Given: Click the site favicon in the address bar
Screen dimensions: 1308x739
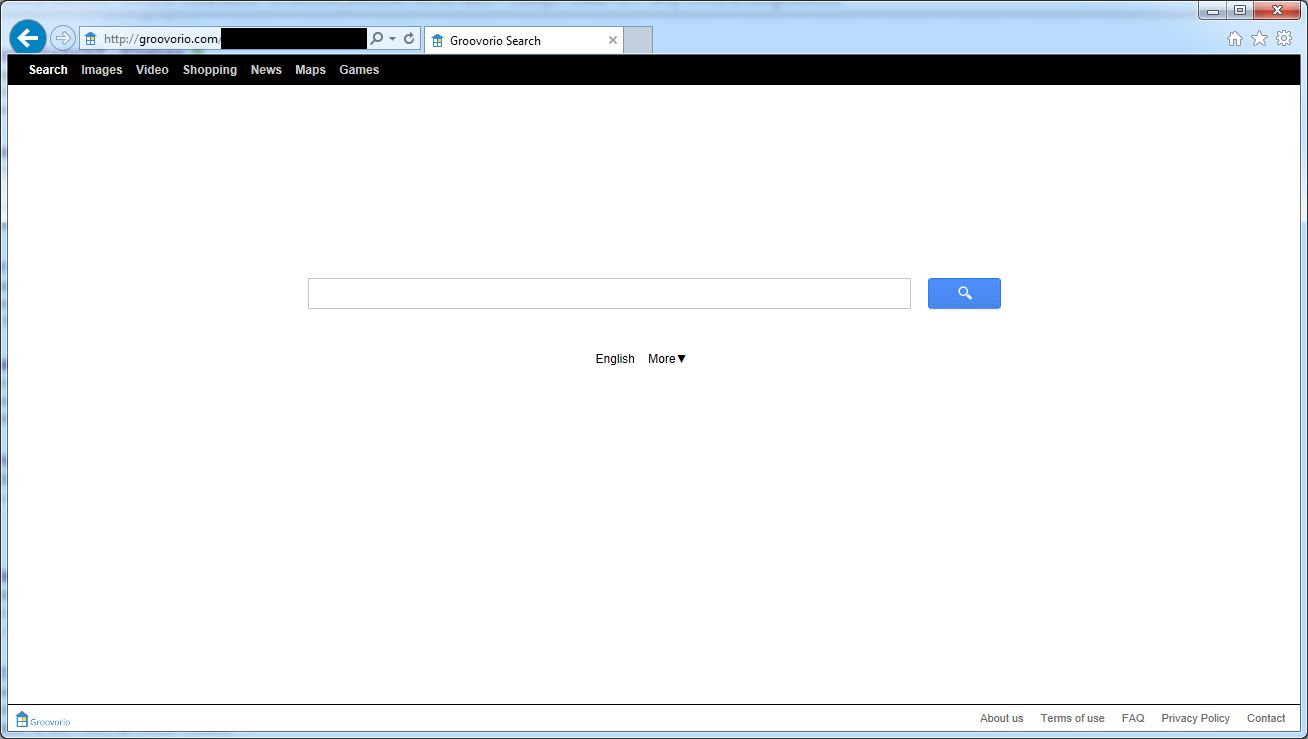Looking at the screenshot, I should tap(91, 39).
